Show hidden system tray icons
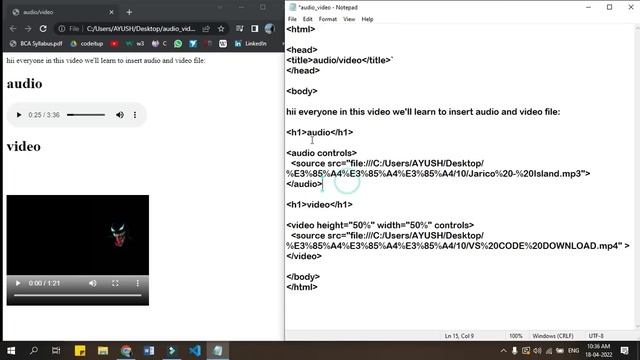The height and width of the screenshot is (360, 640). [503, 351]
